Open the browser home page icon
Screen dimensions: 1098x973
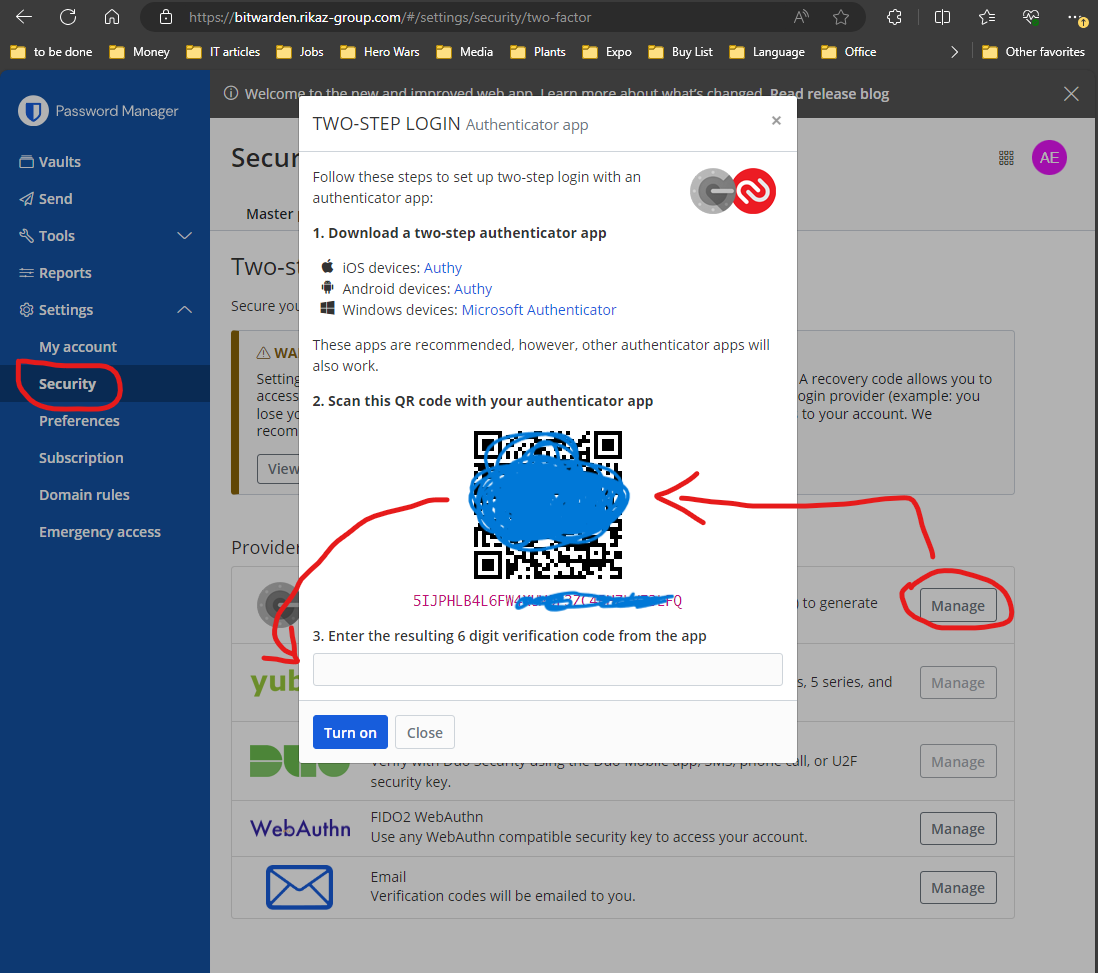click(112, 17)
